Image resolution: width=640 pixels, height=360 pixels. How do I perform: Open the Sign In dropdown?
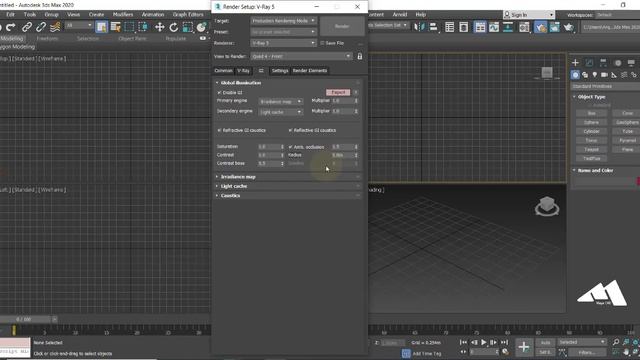point(529,15)
